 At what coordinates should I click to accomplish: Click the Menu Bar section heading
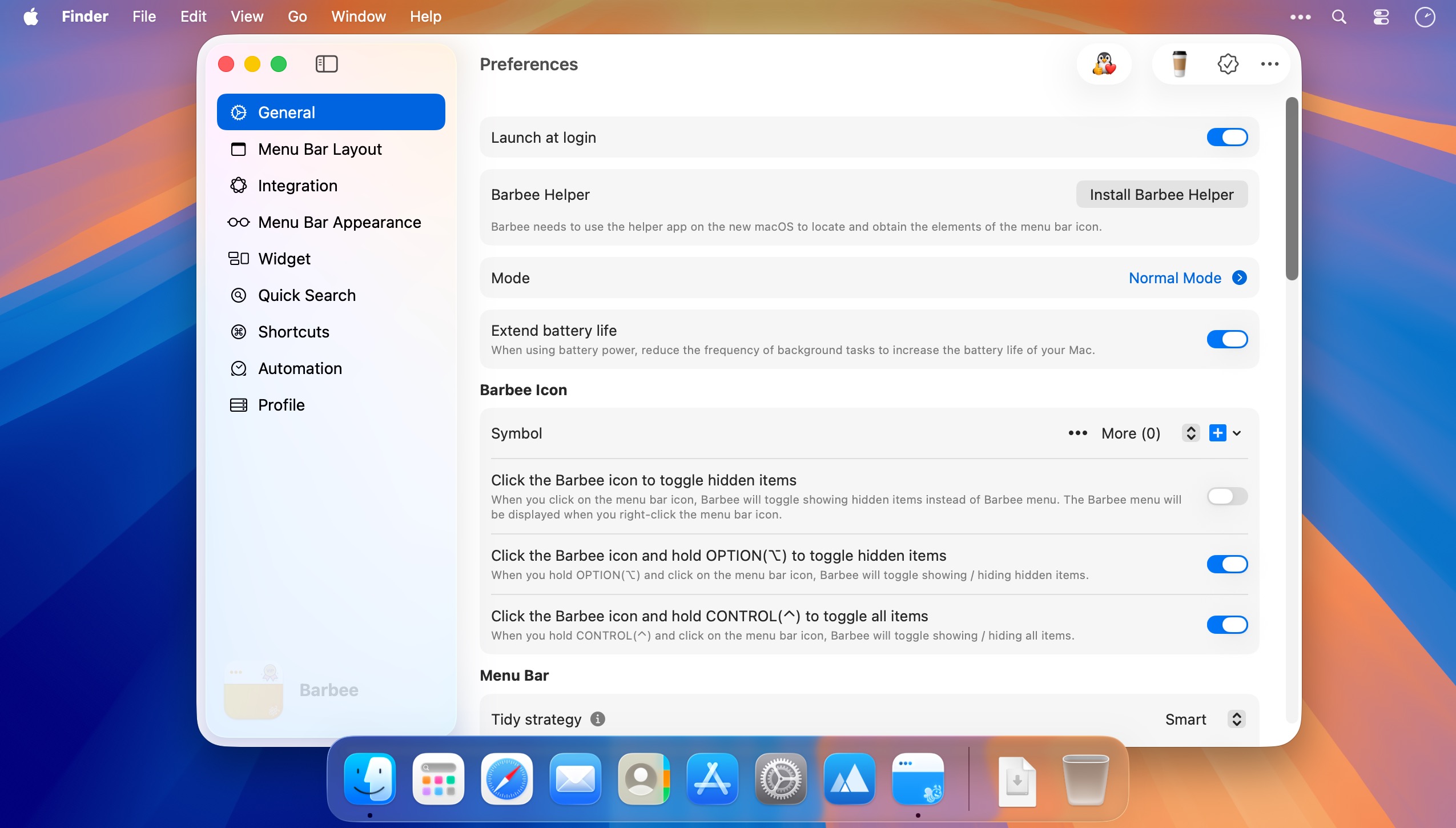pos(514,676)
